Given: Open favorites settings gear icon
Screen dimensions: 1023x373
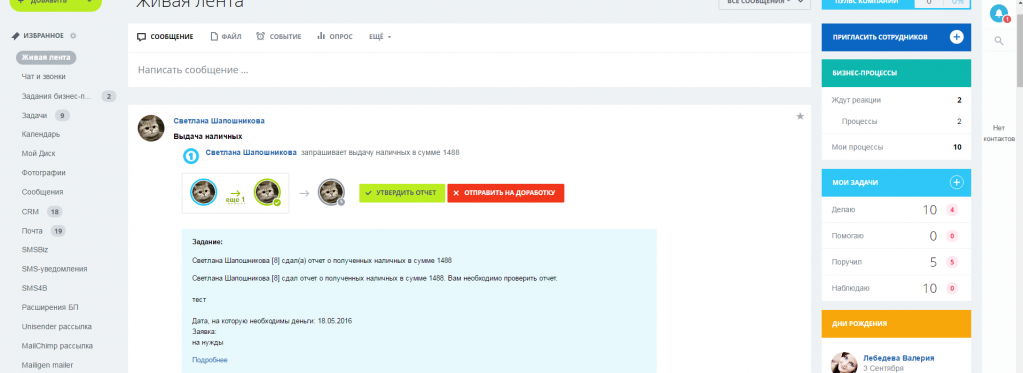Looking at the screenshot, I should [x=73, y=36].
